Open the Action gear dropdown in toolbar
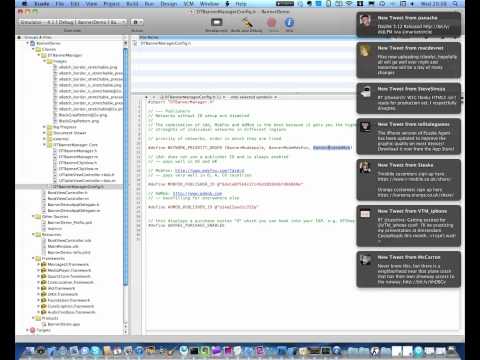 (x=137, y=22)
